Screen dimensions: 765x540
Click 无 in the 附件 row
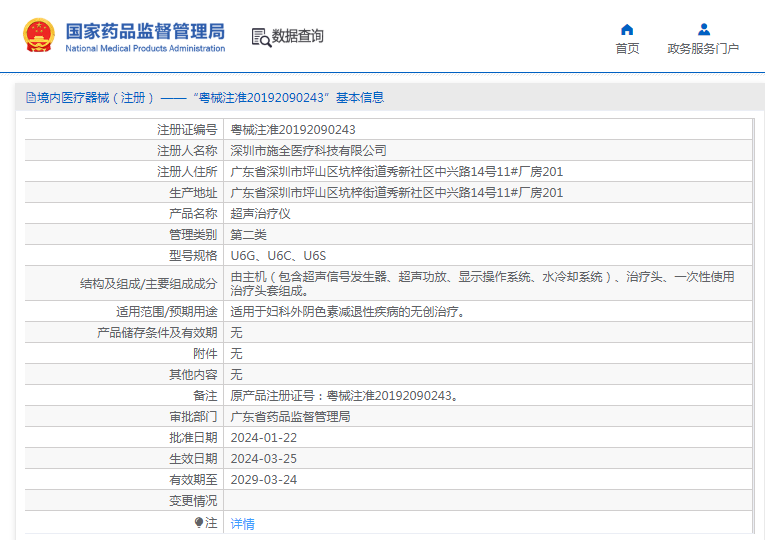point(236,354)
